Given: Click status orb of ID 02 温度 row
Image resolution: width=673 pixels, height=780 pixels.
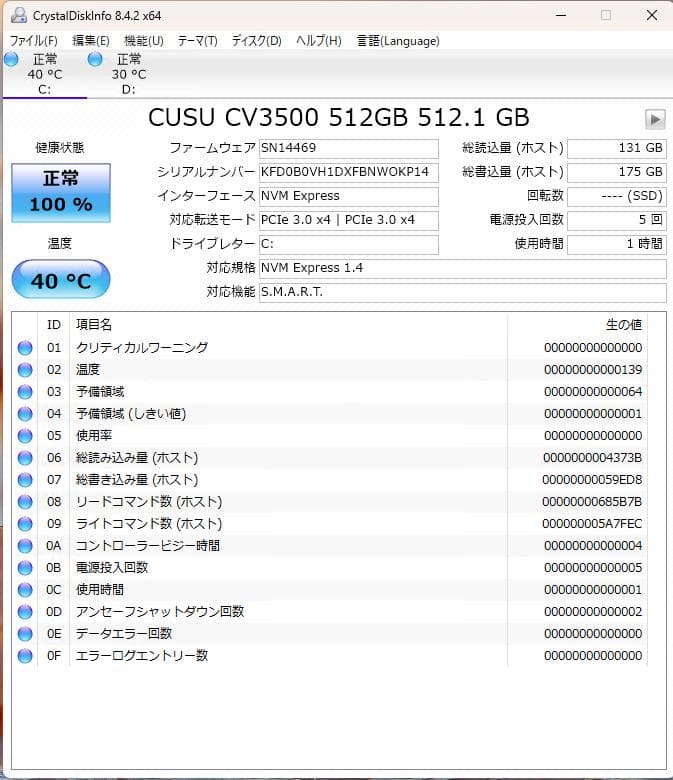Looking at the screenshot, I should click(x=25, y=370).
